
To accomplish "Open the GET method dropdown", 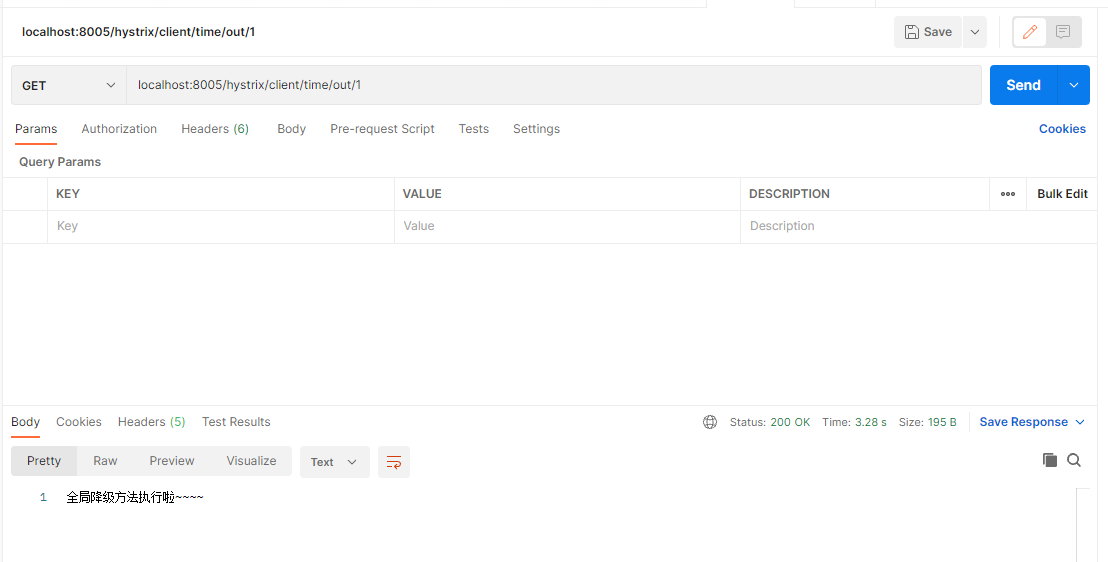I will point(69,86).
